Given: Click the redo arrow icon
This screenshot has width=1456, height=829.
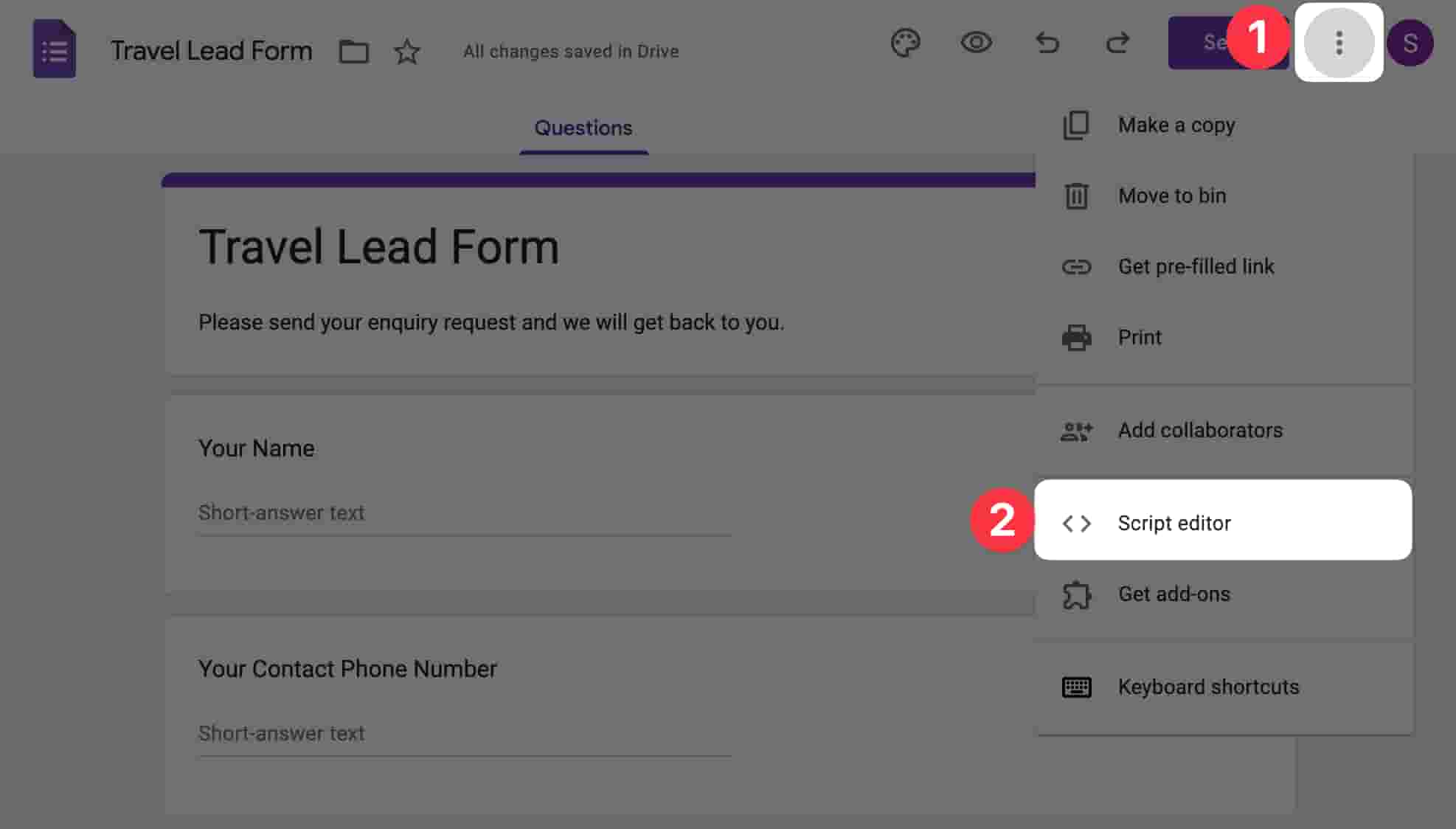Looking at the screenshot, I should pos(1117,43).
